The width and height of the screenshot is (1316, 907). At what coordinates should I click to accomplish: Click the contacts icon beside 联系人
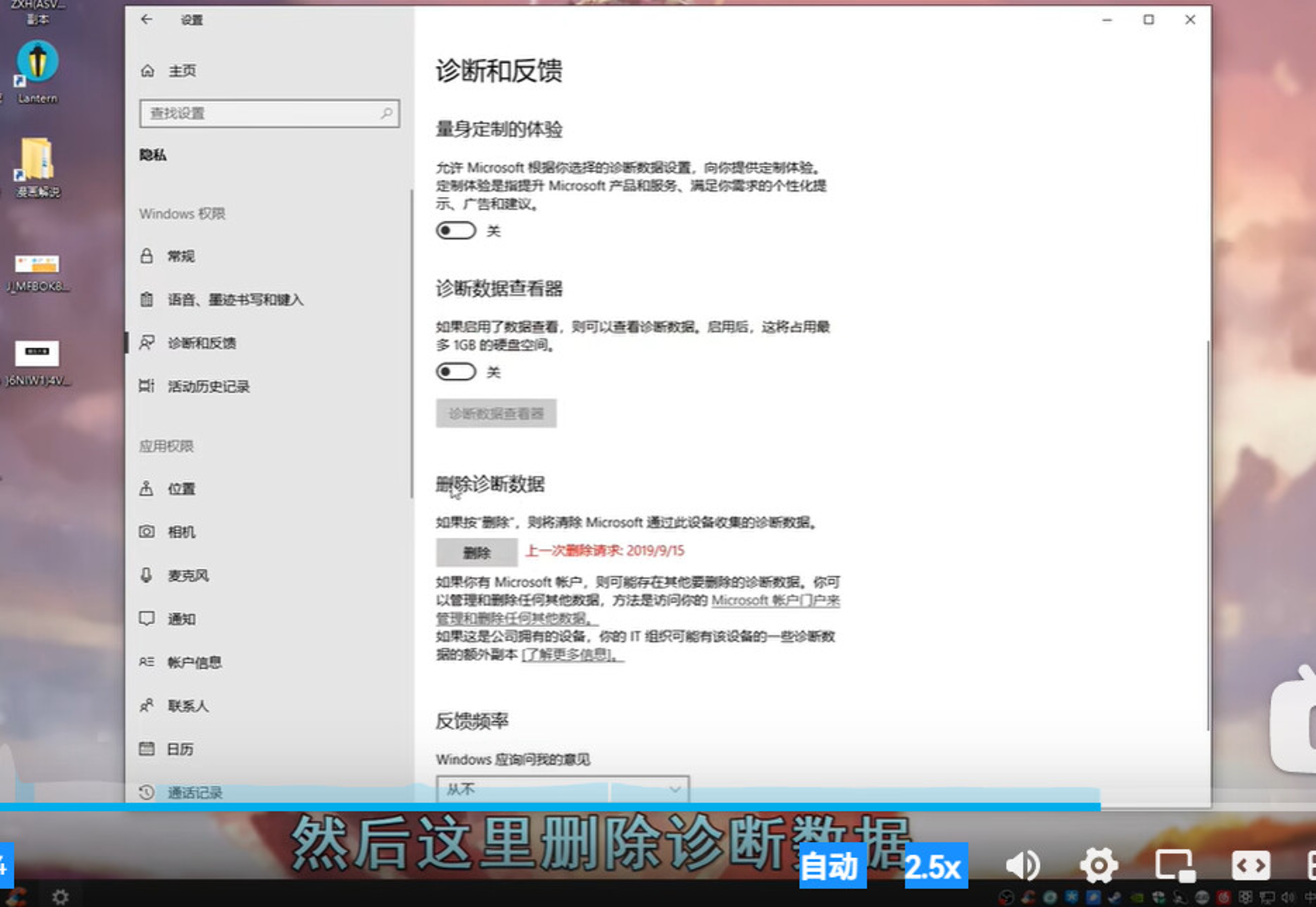coord(147,705)
